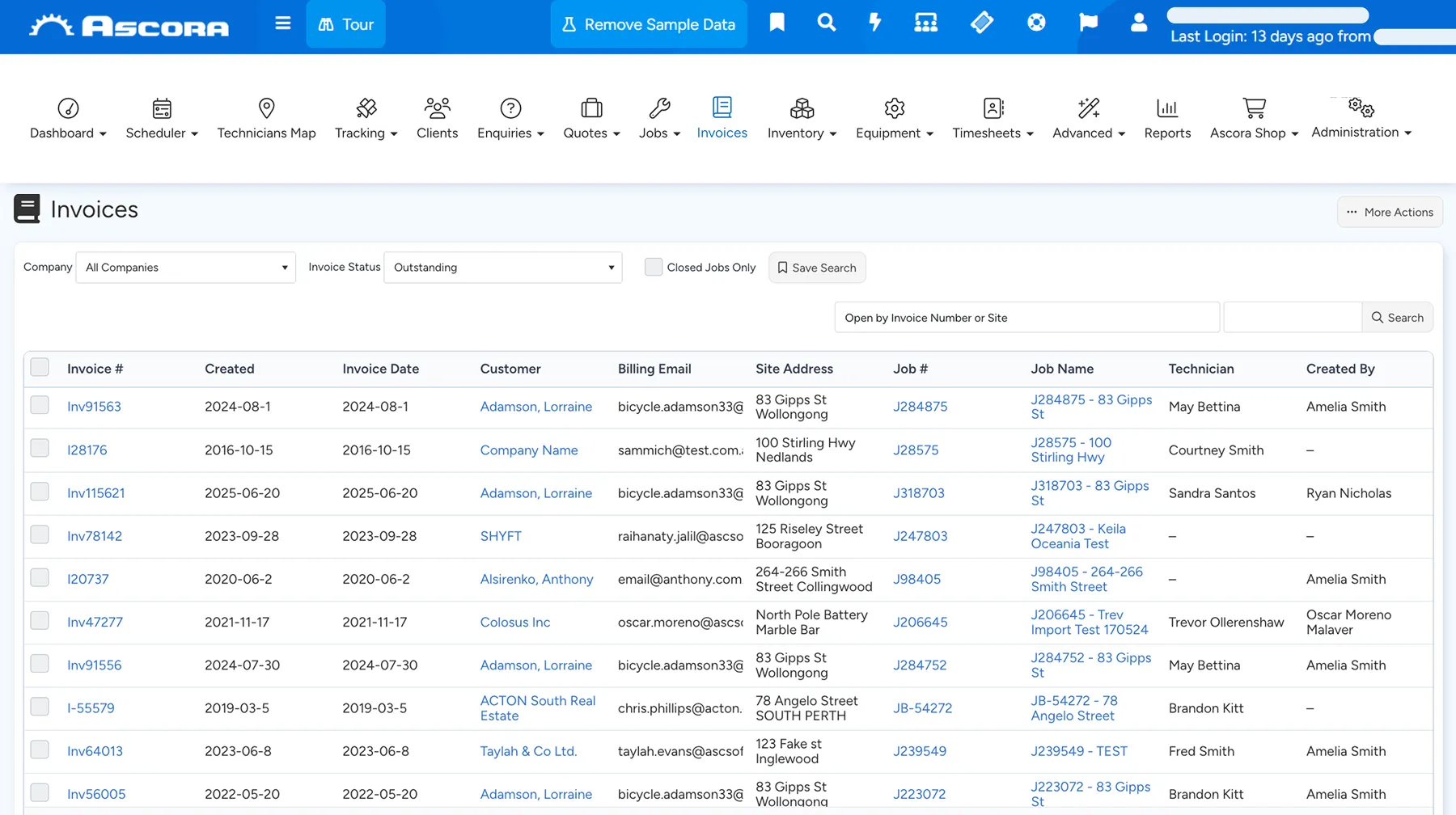The image size is (1456, 815).
Task: Check the row for invoice I-55579
Action: click(40, 707)
